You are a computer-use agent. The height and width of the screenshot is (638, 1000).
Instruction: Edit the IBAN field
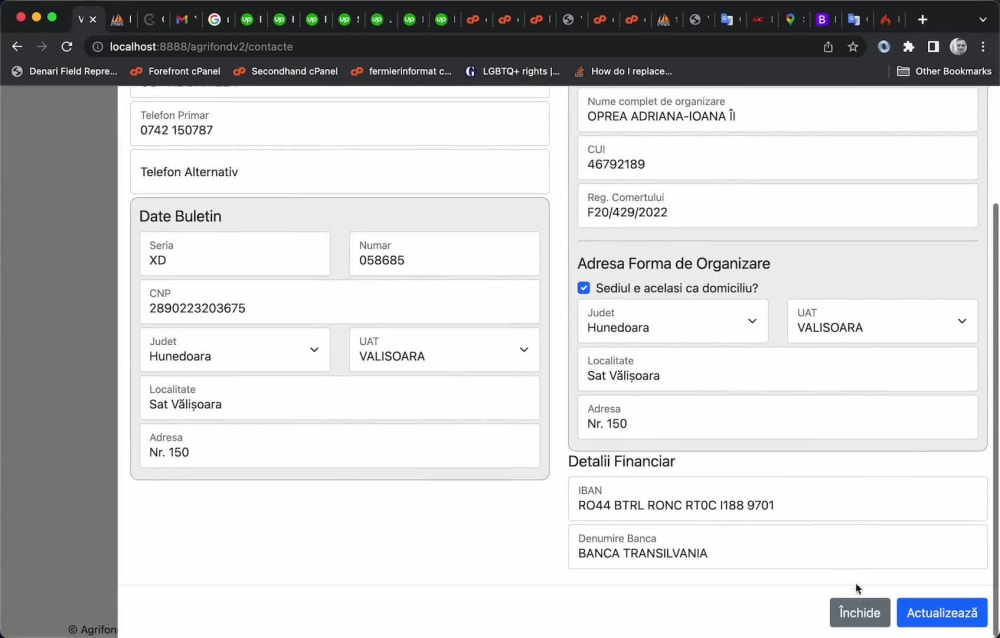(x=778, y=498)
